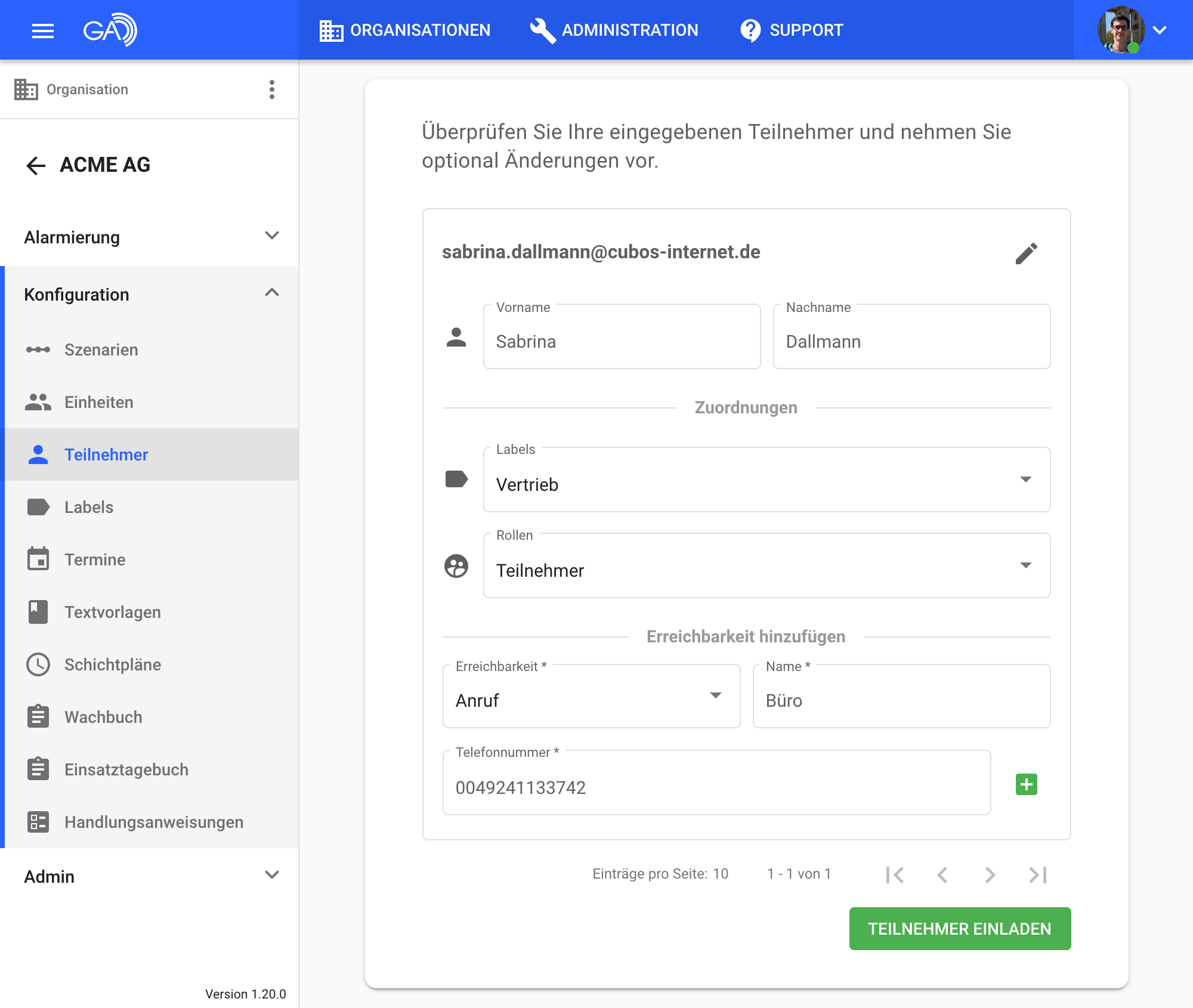Open the hamburger menu icon
This screenshot has width=1193, height=1008.
click(x=43, y=30)
